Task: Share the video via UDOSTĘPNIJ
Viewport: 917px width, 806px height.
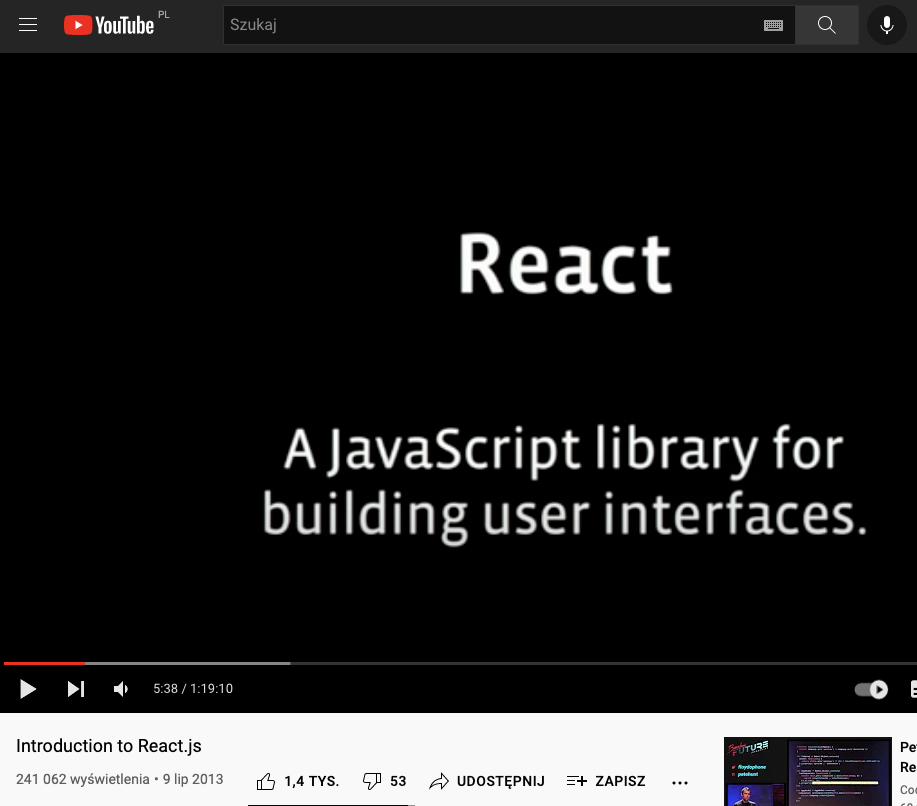Action: click(x=487, y=781)
